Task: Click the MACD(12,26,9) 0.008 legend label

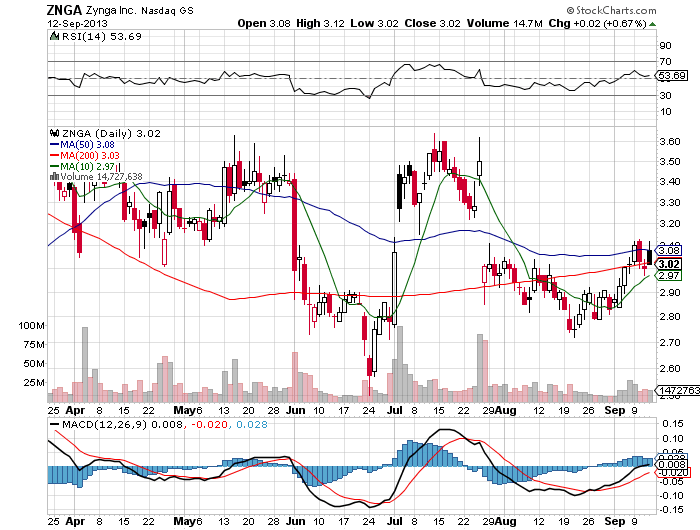Action: coord(122,424)
